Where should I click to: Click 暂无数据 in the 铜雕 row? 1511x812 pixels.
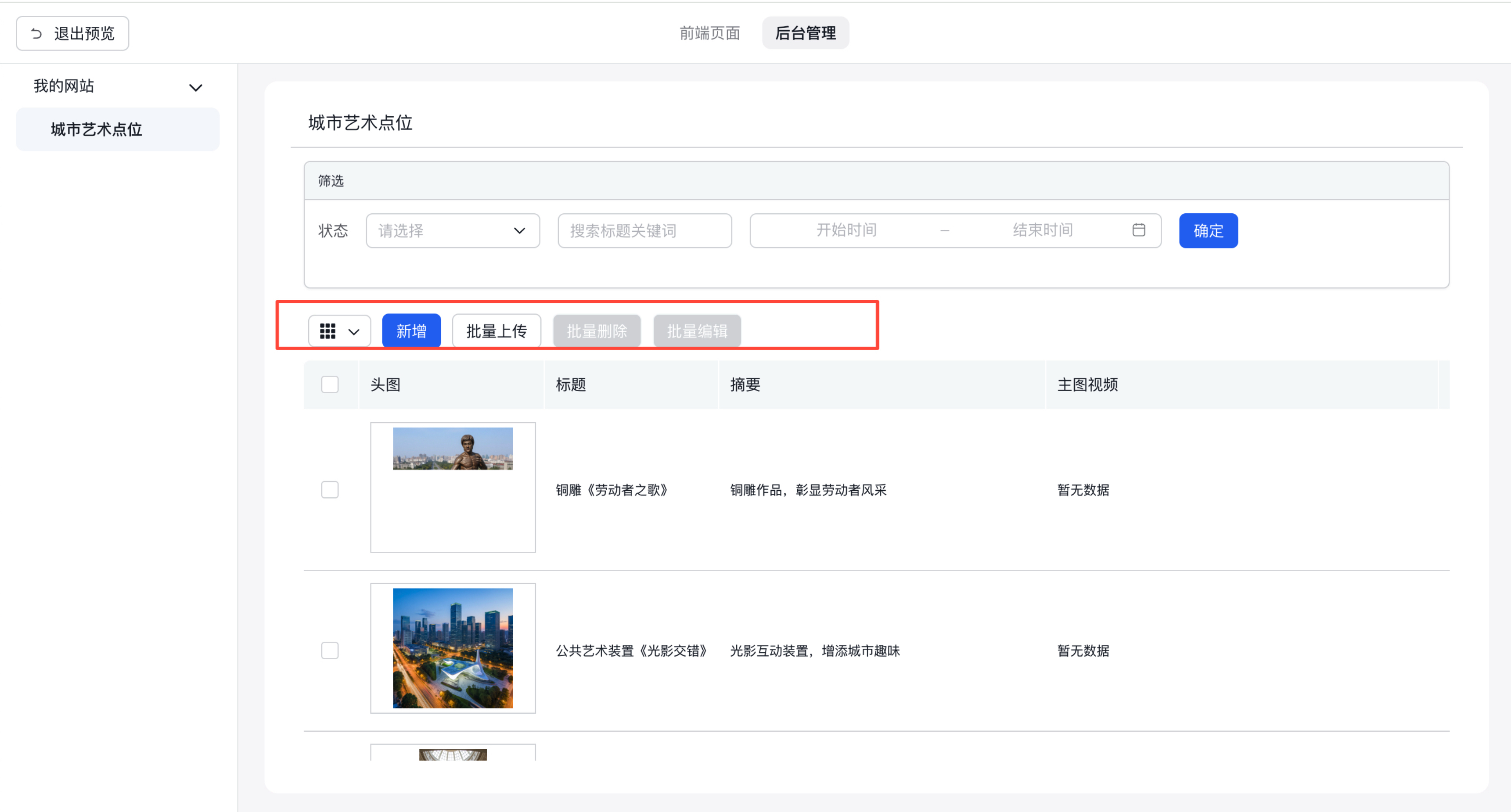(1083, 490)
